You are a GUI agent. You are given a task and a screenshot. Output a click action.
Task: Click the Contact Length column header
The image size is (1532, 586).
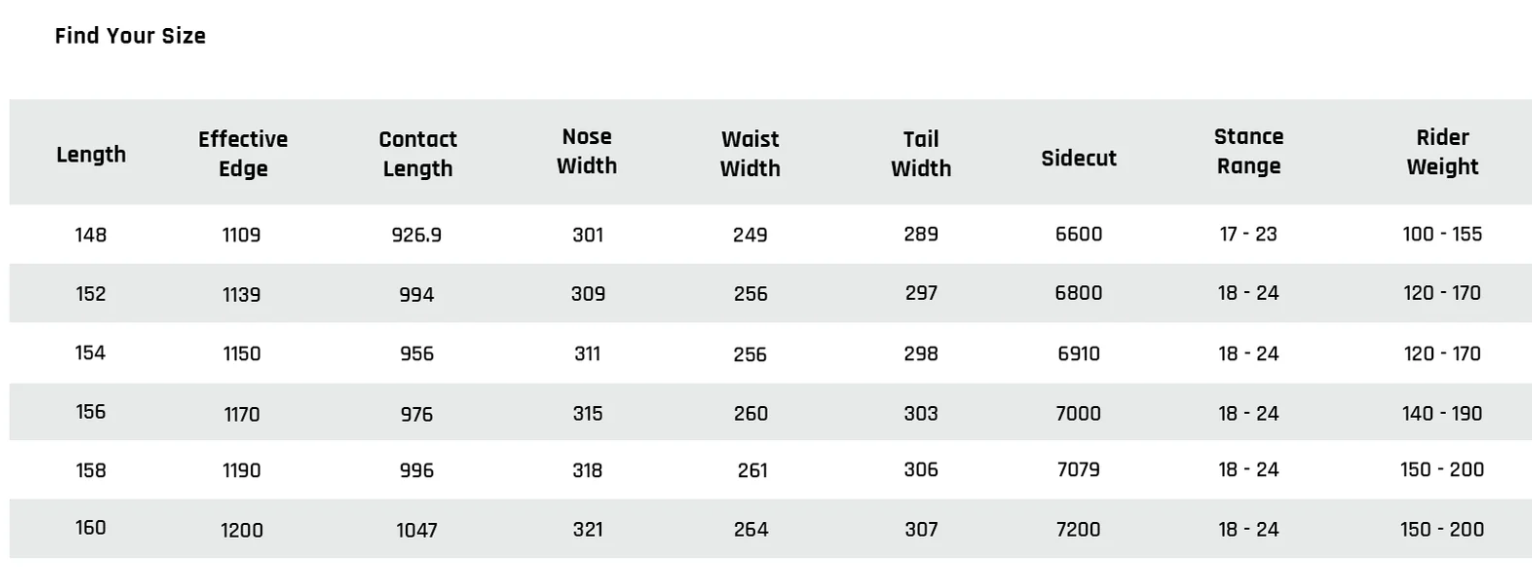pyautogui.click(x=418, y=154)
